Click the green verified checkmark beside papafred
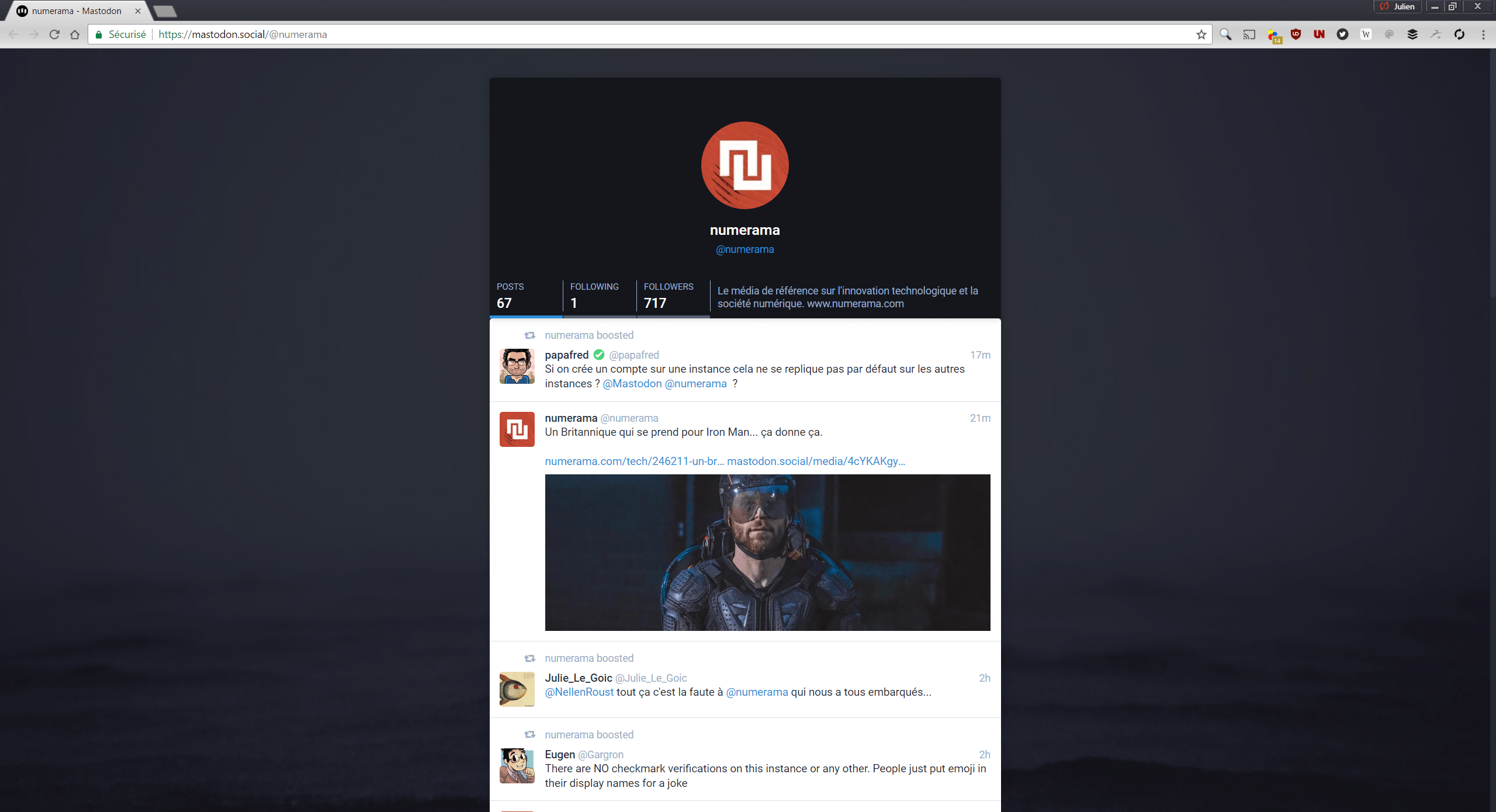The height and width of the screenshot is (812, 1496). click(x=598, y=355)
